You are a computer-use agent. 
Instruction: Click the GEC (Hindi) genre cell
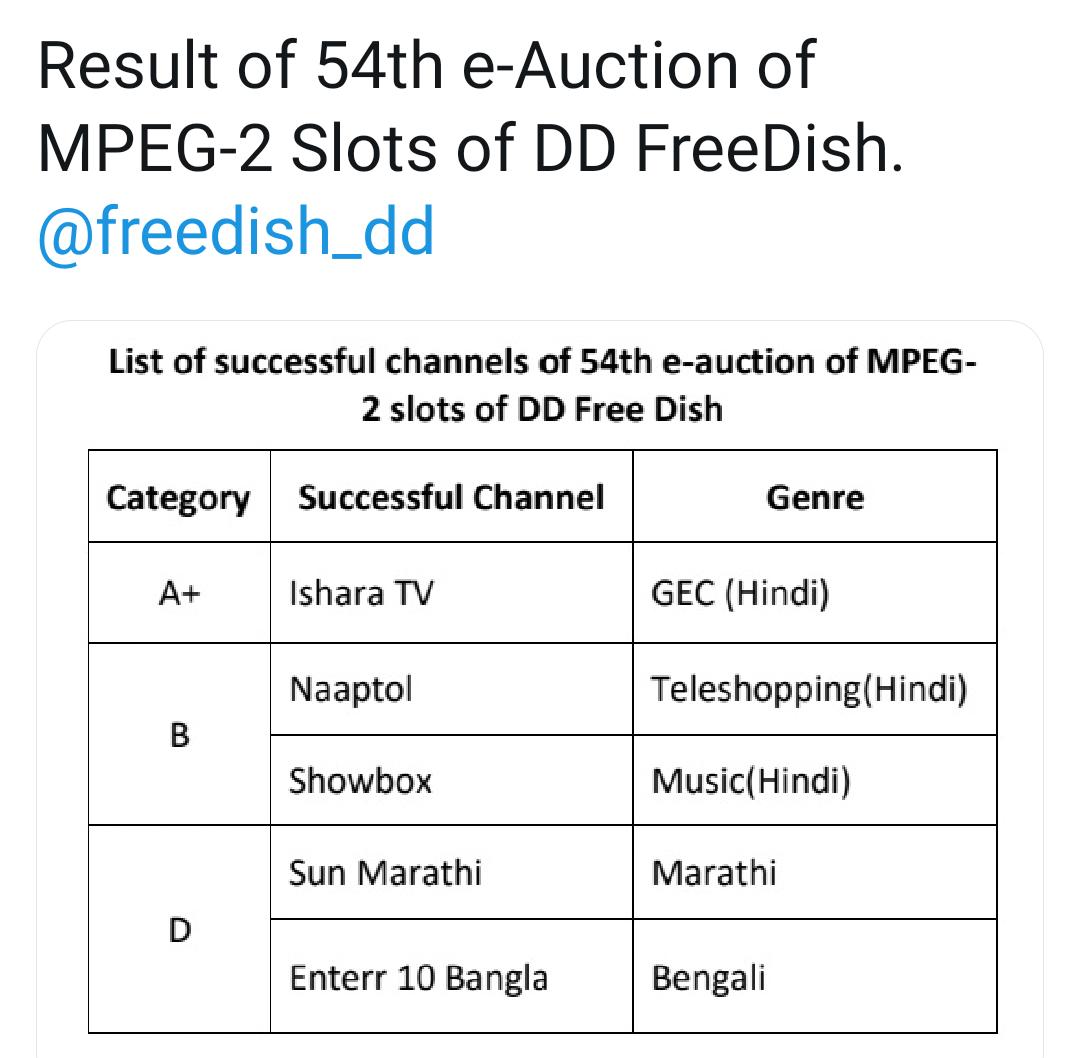pyautogui.click(x=815, y=593)
